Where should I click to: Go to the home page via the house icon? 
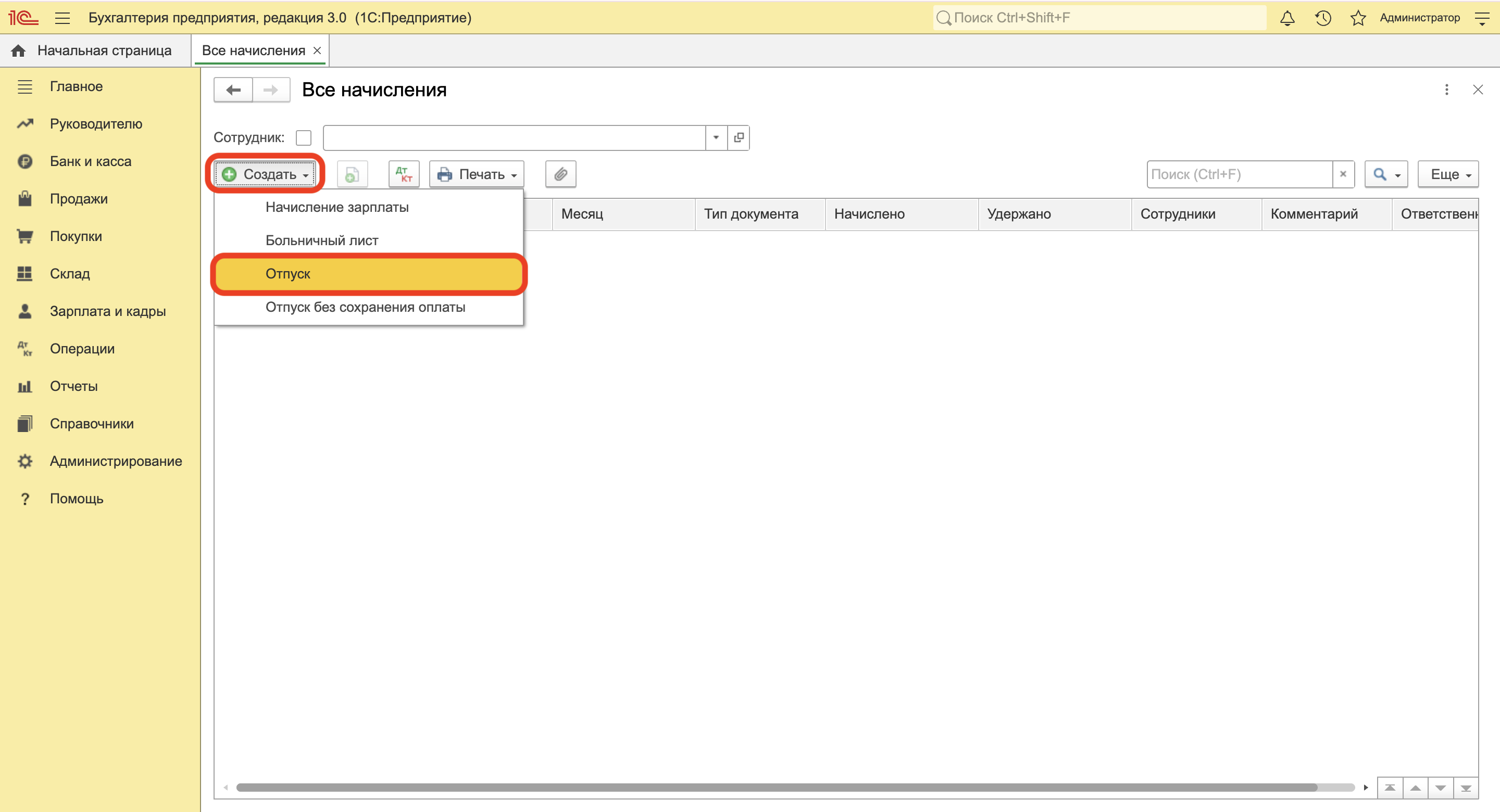pos(18,50)
